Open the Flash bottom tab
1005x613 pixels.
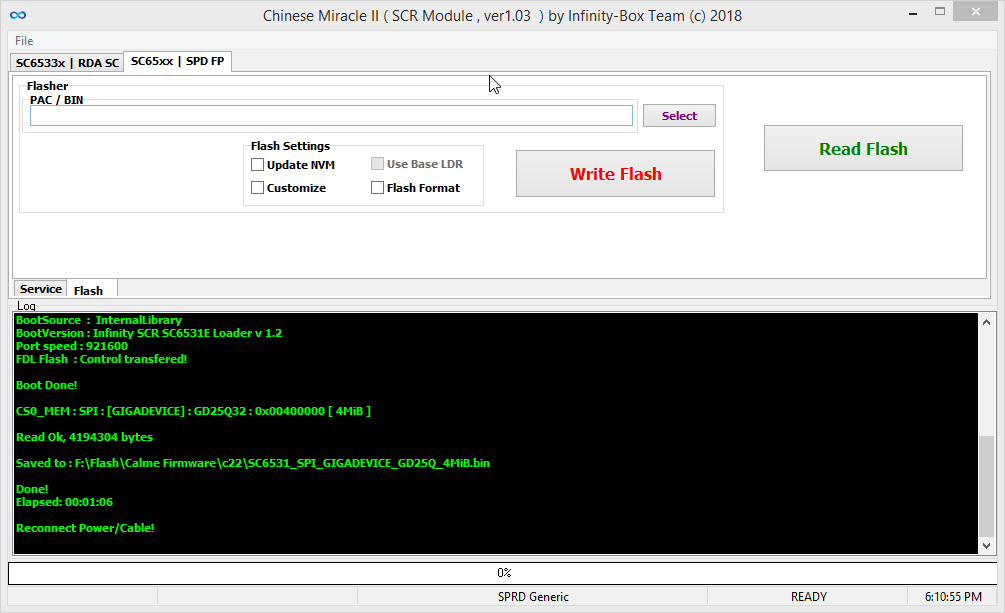[89, 290]
